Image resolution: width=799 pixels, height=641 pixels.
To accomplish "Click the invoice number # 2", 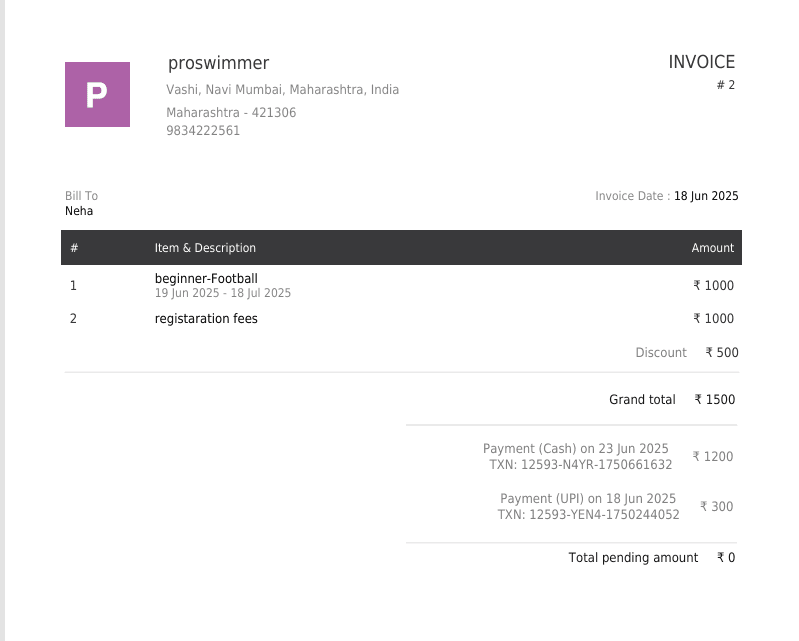I will pos(725,85).
